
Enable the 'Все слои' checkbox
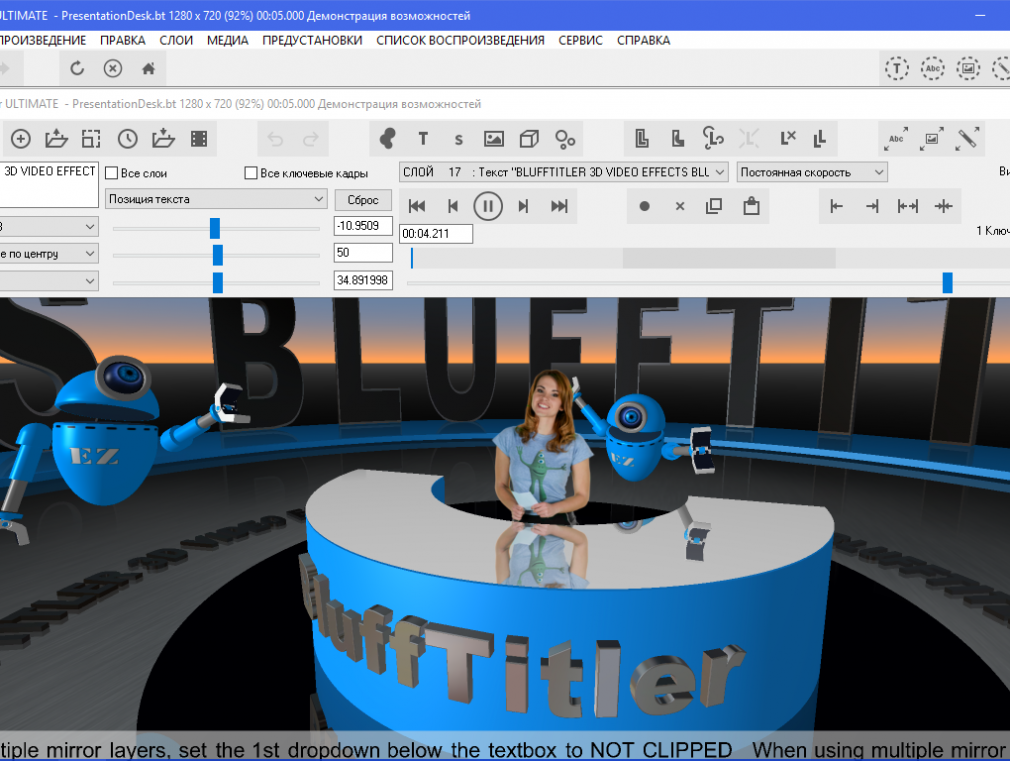coord(111,173)
